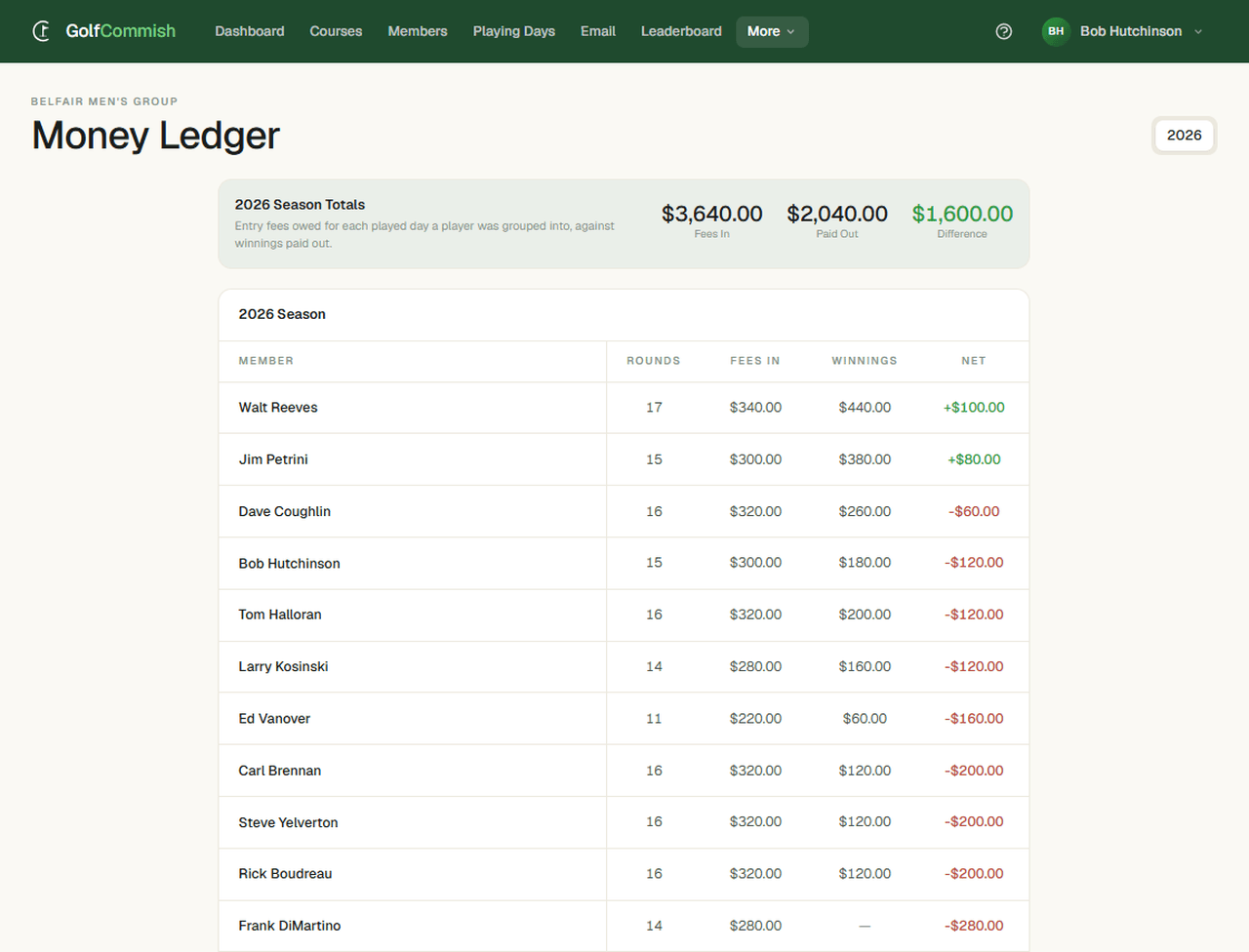1249x952 pixels.
Task: Click the Fees In column header
Action: (755, 361)
